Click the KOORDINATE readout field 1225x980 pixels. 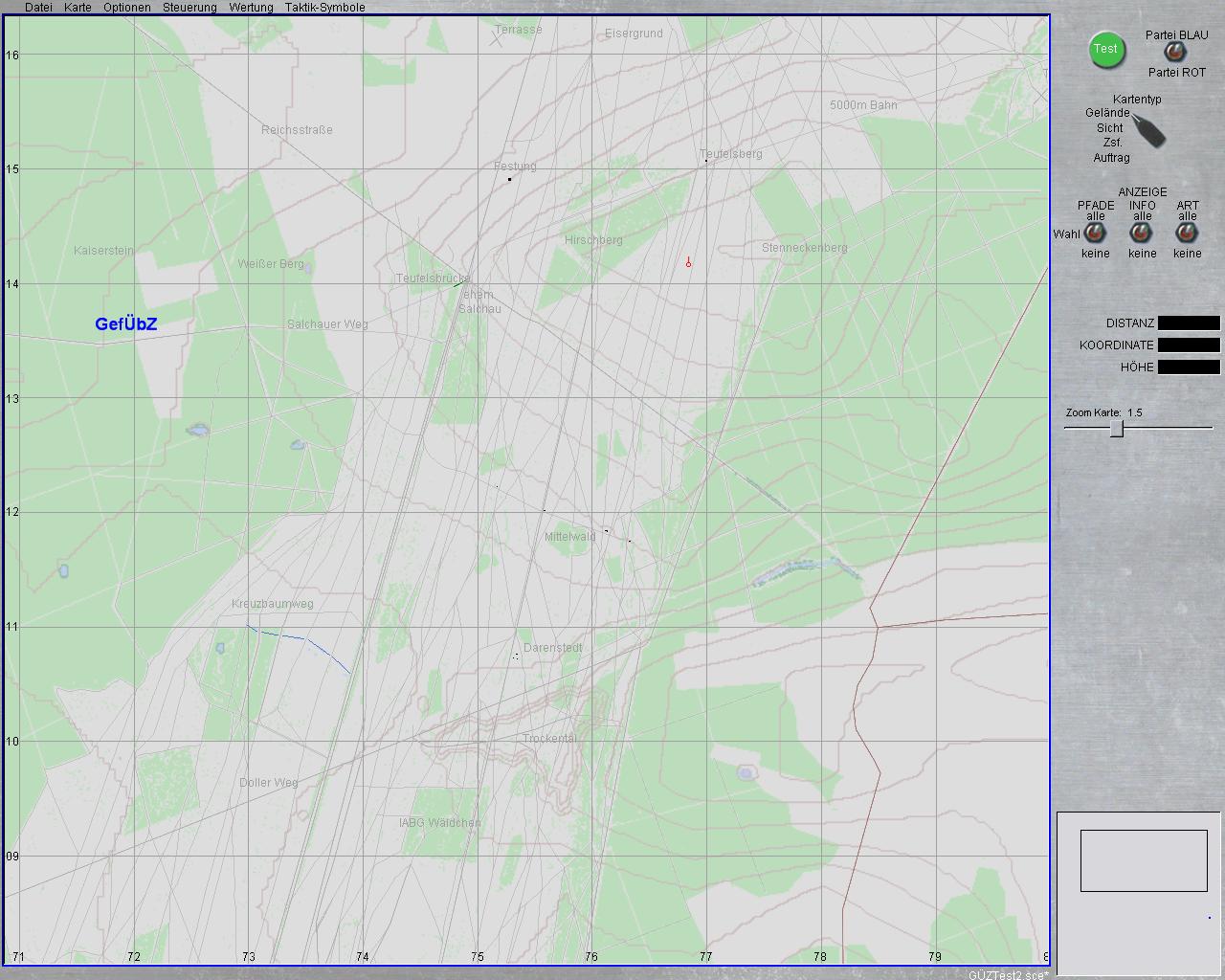coord(1189,345)
